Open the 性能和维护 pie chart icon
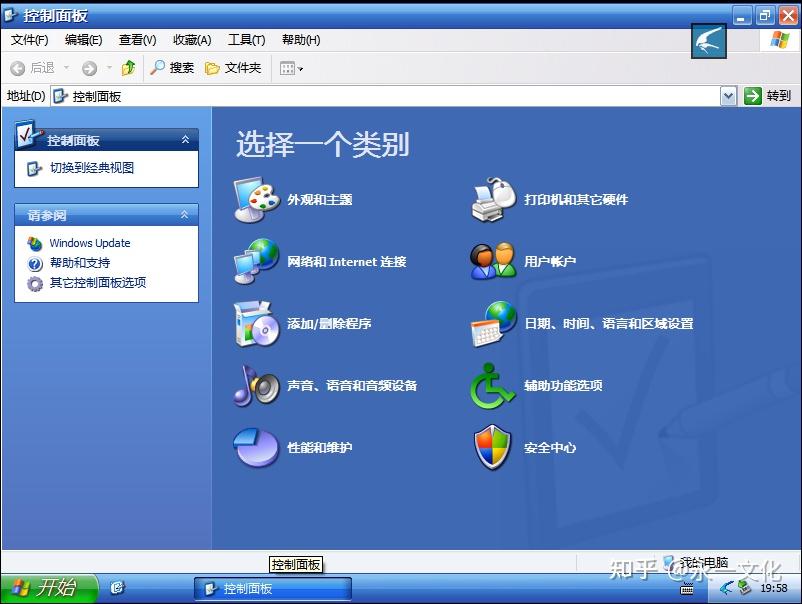 256,448
